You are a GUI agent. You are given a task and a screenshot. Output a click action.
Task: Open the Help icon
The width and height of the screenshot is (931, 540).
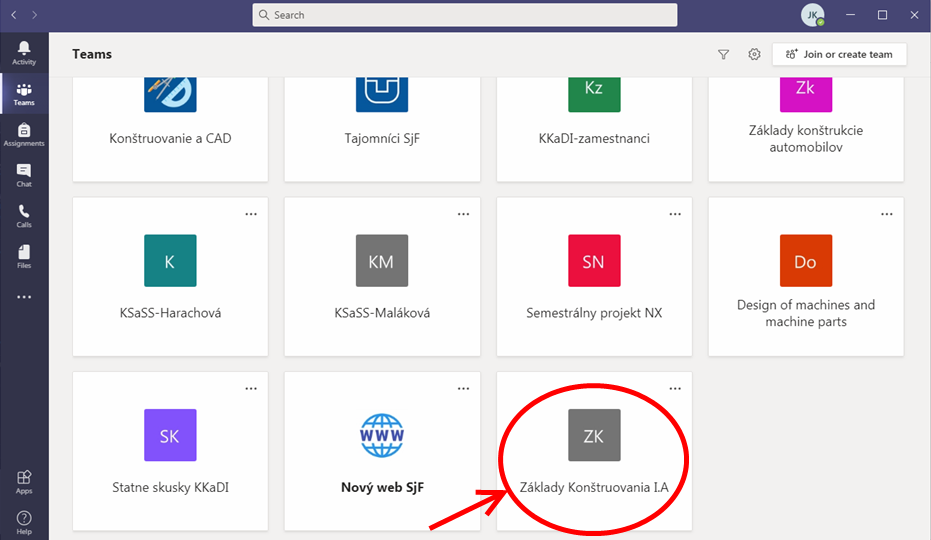(24, 522)
